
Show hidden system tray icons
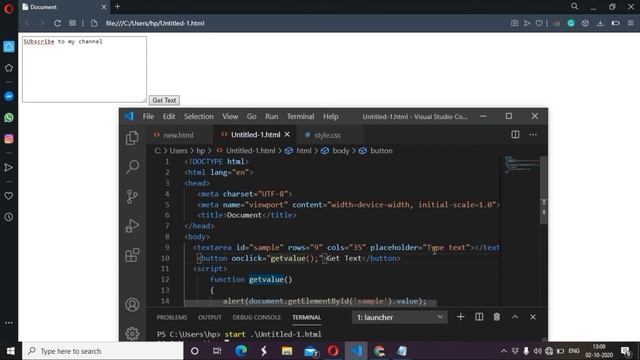[x=504, y=351]
